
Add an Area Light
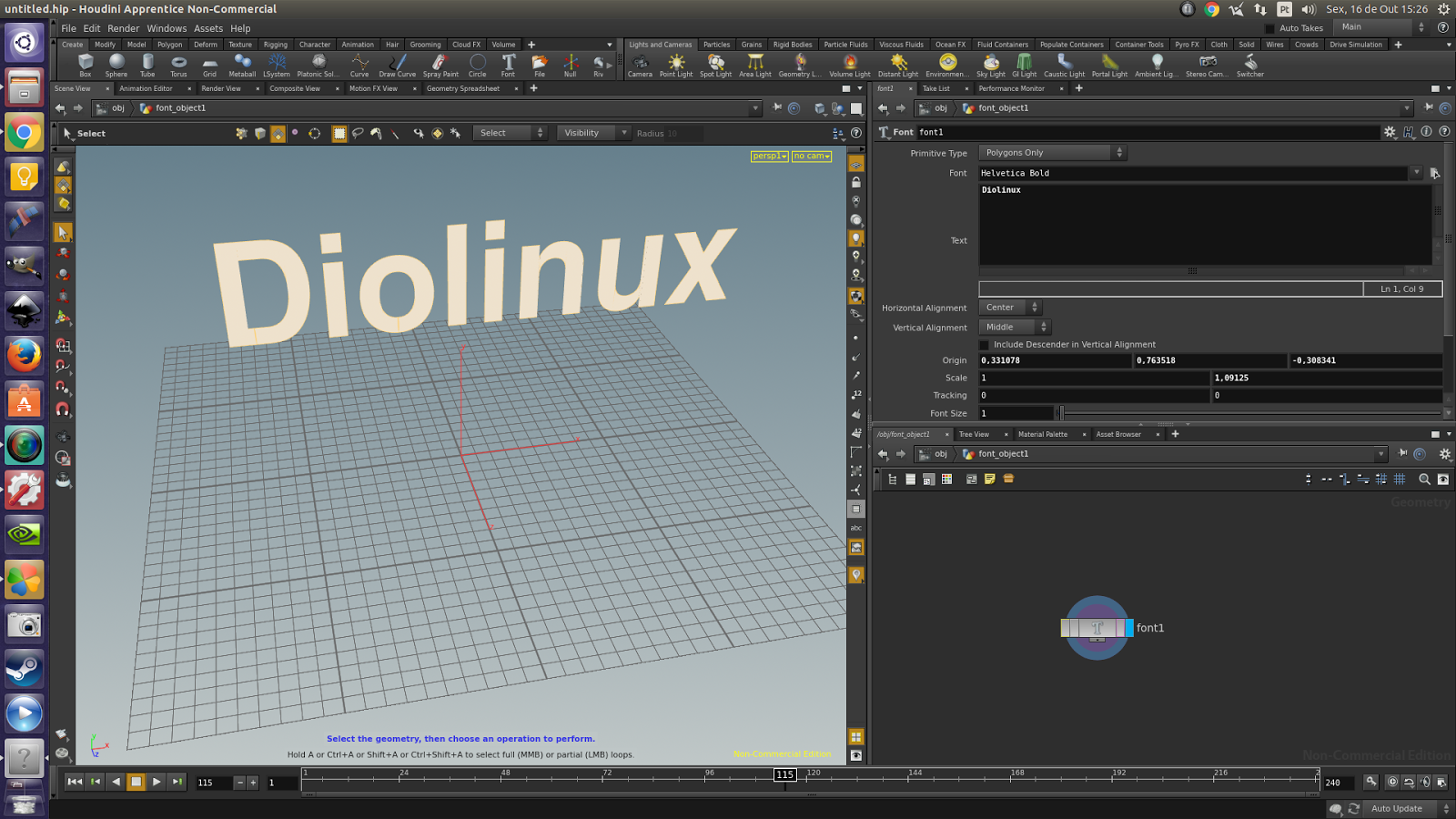(x=755, y=65)
